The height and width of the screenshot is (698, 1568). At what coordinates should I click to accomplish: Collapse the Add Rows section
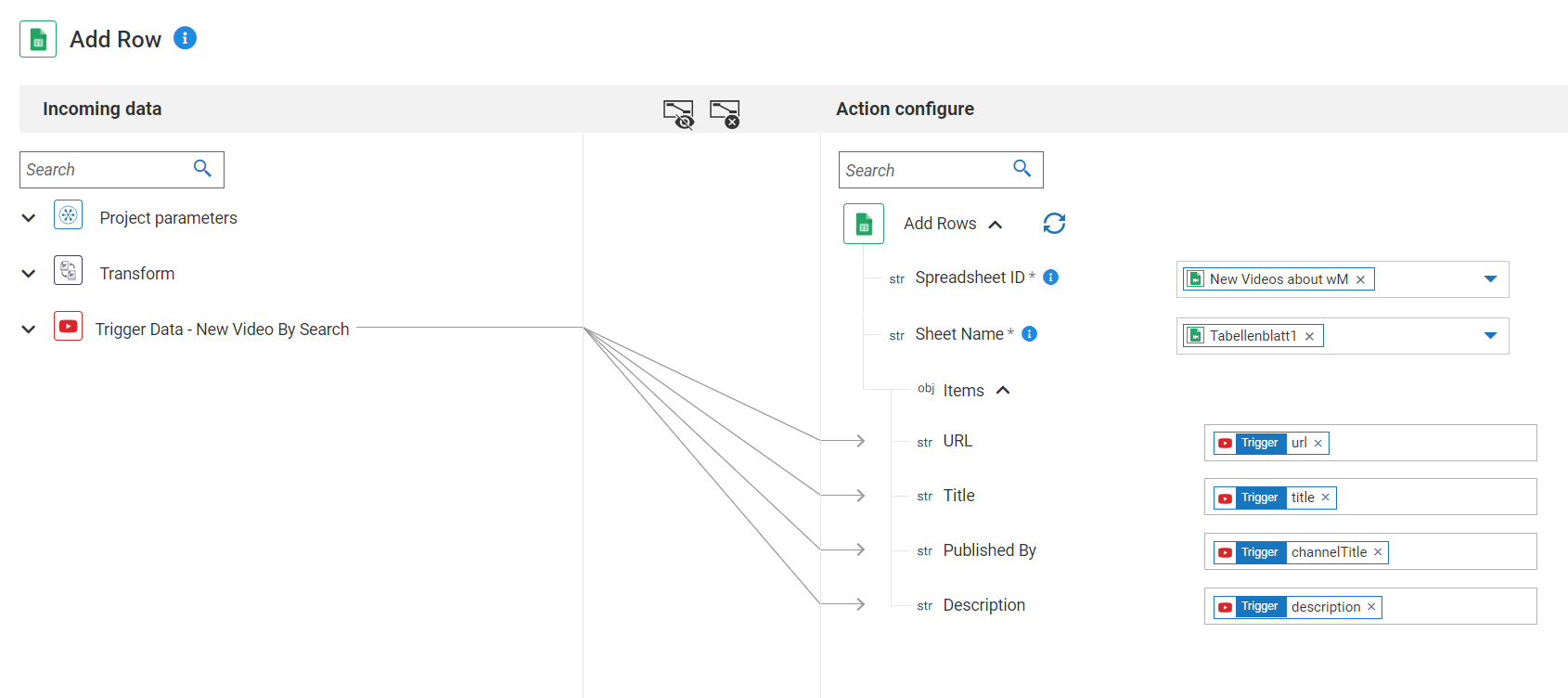coord(996,225)
